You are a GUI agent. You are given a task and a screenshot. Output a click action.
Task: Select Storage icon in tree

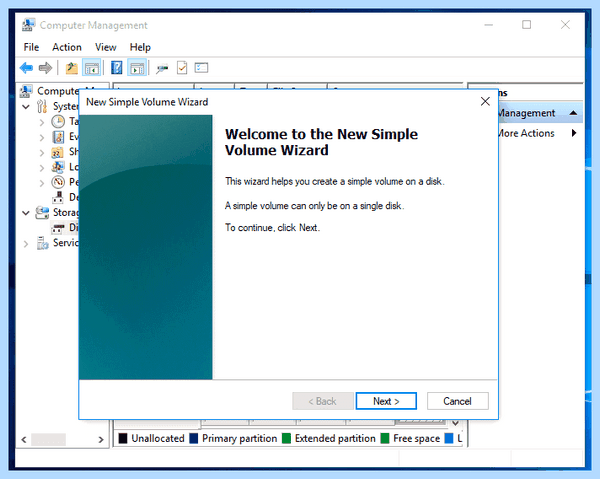pos(42,212)
